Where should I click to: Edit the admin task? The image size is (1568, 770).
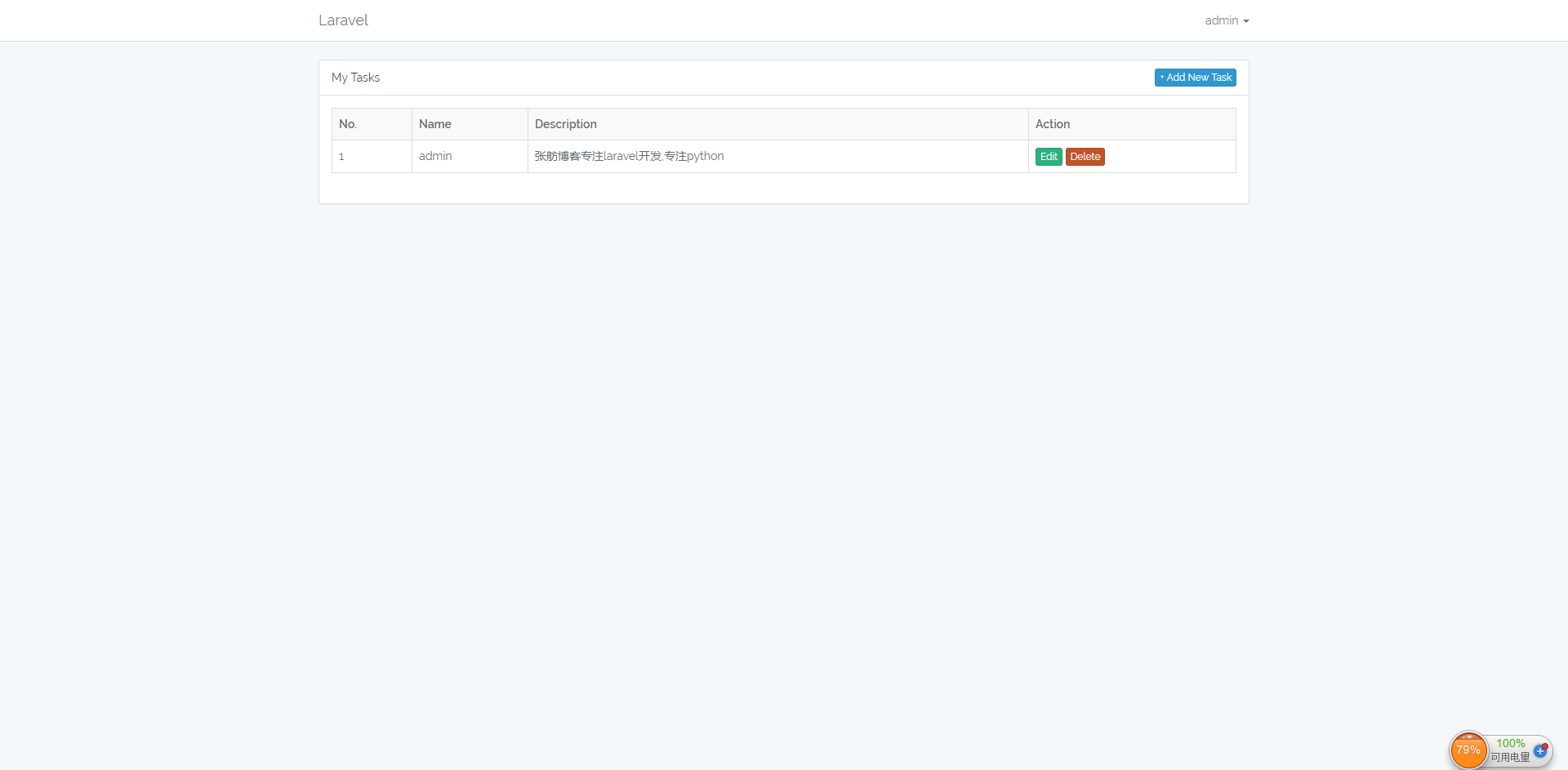click(x=1049, y=157)
